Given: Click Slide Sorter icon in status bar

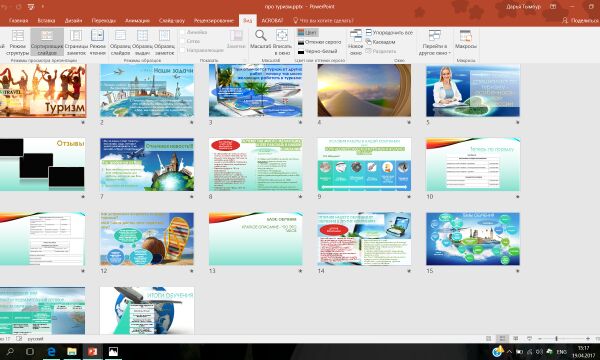Looking at the screenshot, I should [502, 339].
